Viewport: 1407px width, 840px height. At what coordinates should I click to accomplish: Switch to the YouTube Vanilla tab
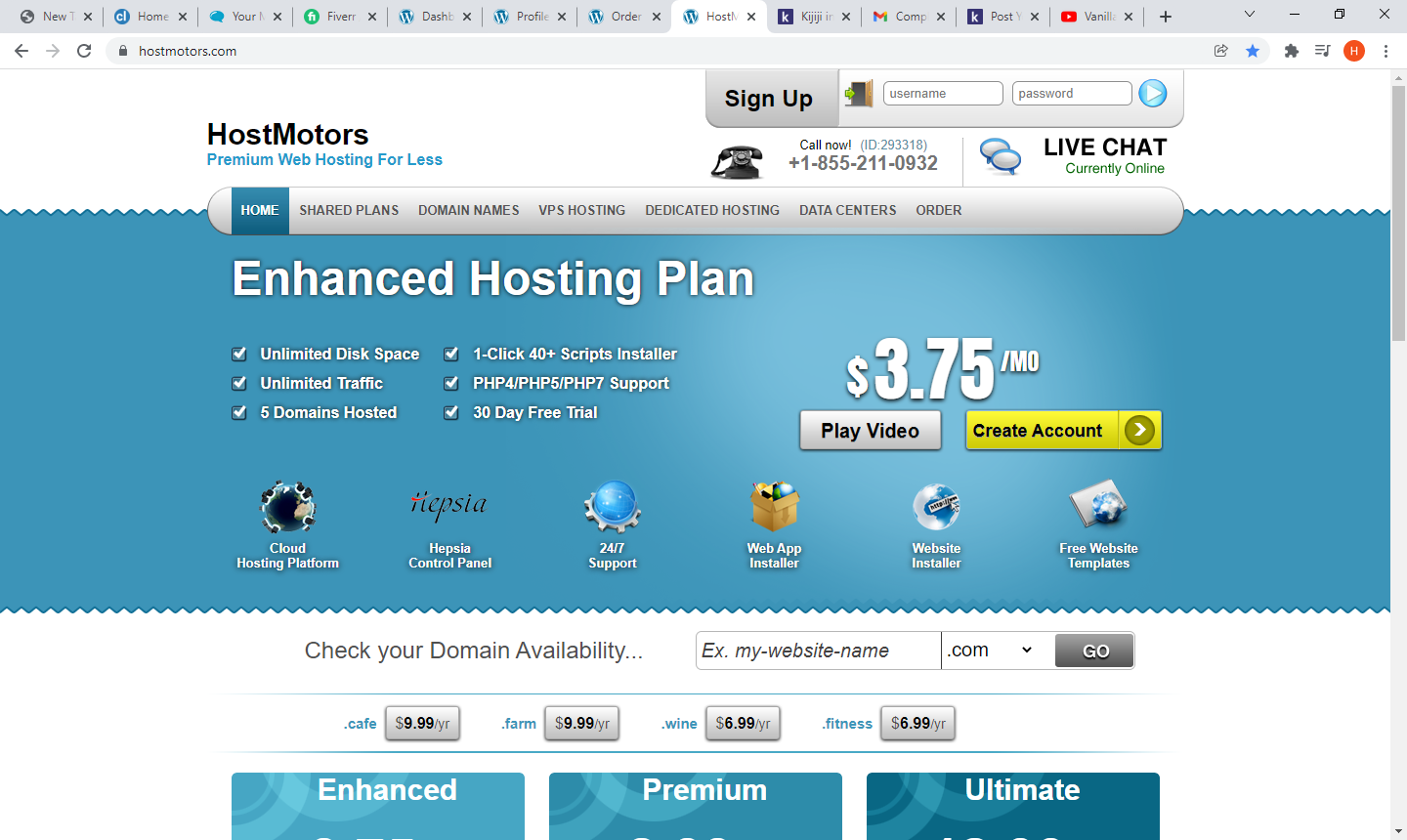[x=1097, y=17]
